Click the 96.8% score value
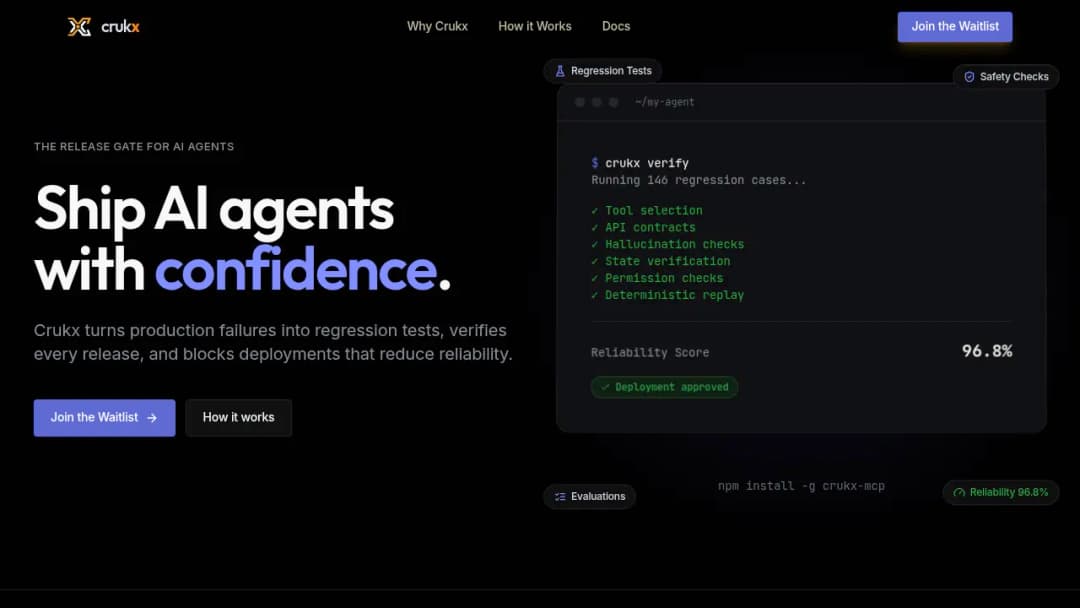1080x608 pixels. (x=987, y=351)
